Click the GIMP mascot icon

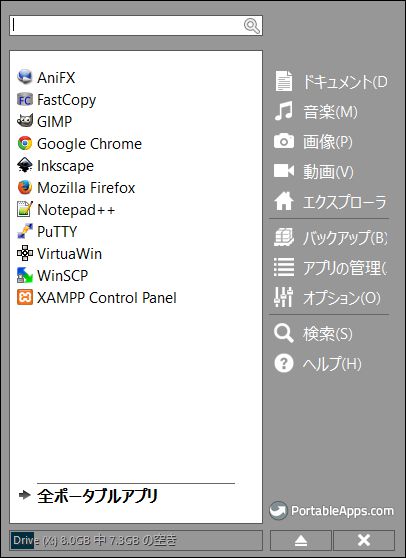pos(25,121)
